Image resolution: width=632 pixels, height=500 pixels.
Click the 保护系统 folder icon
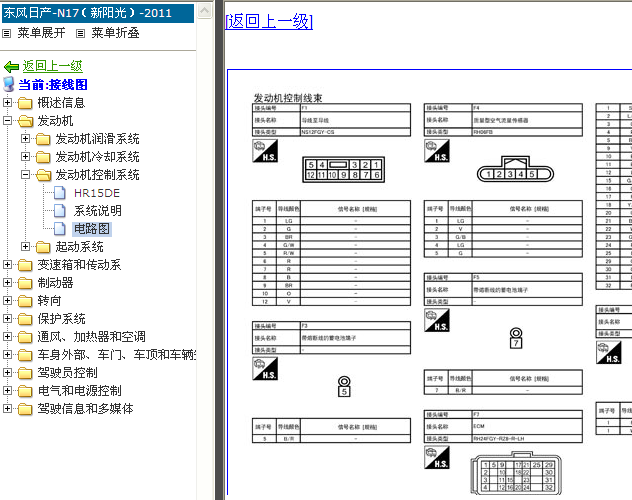[x=25, y=319]
